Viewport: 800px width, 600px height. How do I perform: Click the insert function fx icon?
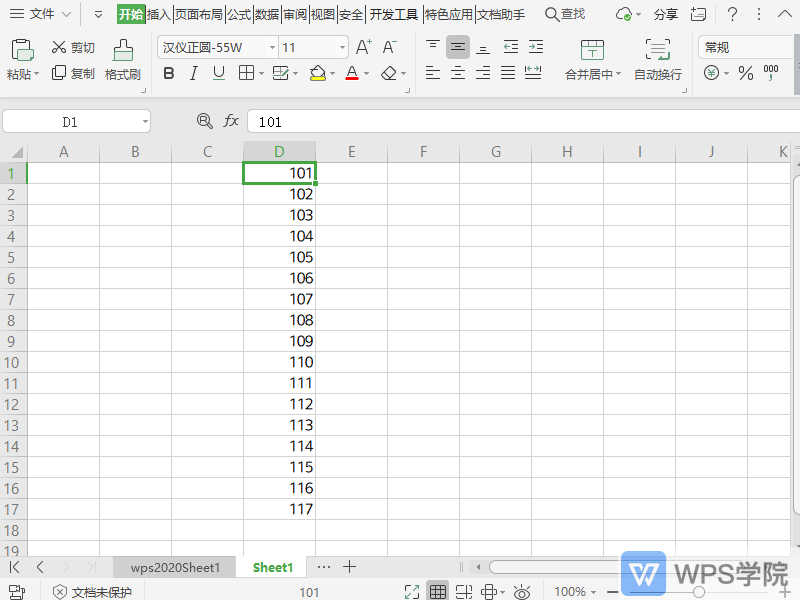point(231,121)
